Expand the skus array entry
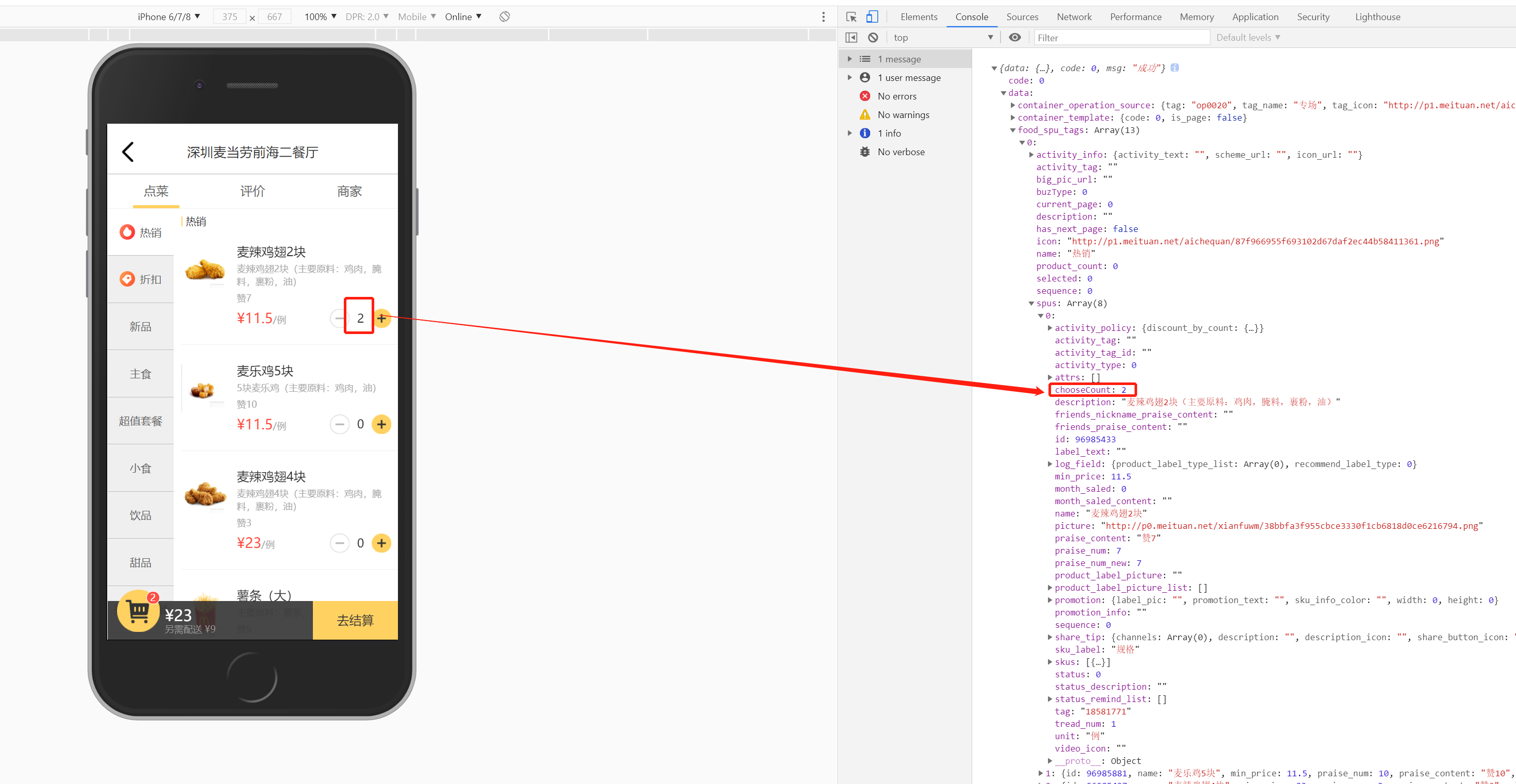The image size is (1516, 784). point(1050,662)
